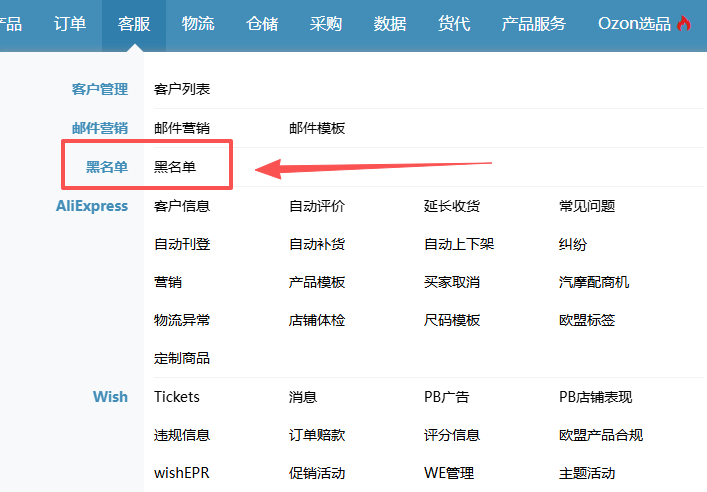Select 欧盟产品合规 in Wish section
Screen dimensions: 707x492
[601, 435]
